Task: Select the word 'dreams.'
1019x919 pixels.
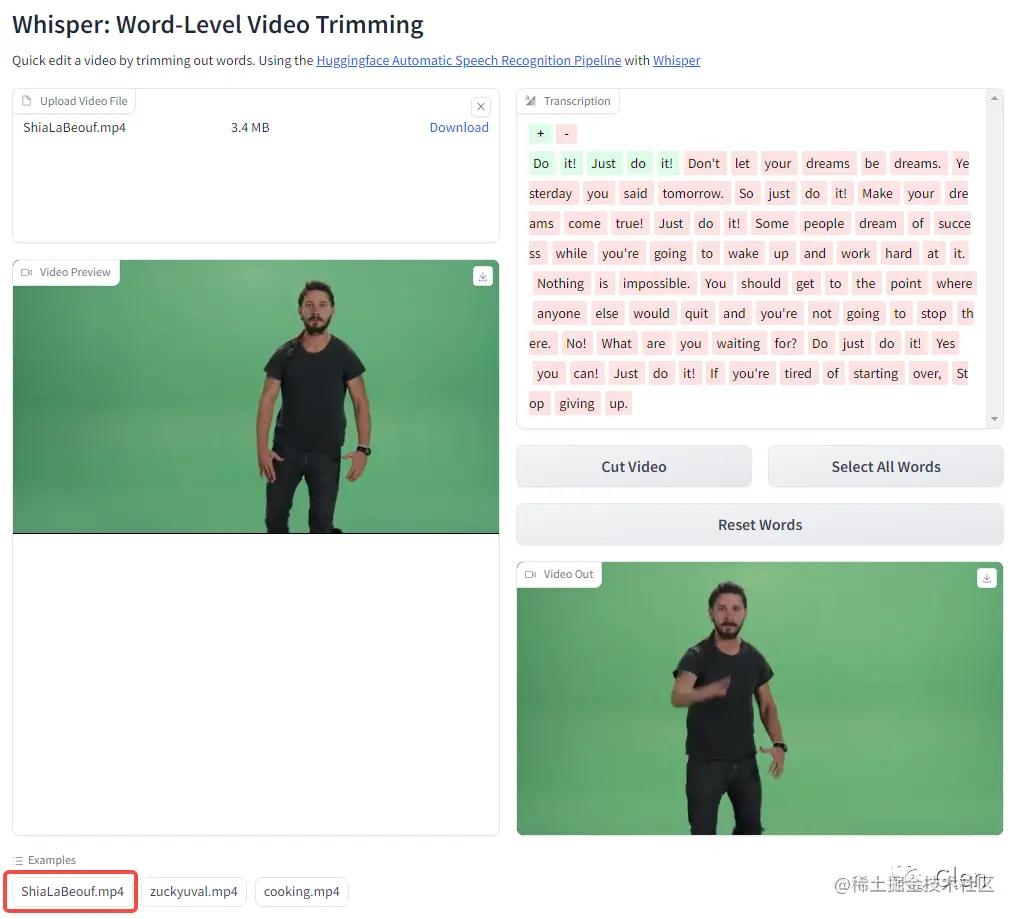Action: [x=917, y=164]
